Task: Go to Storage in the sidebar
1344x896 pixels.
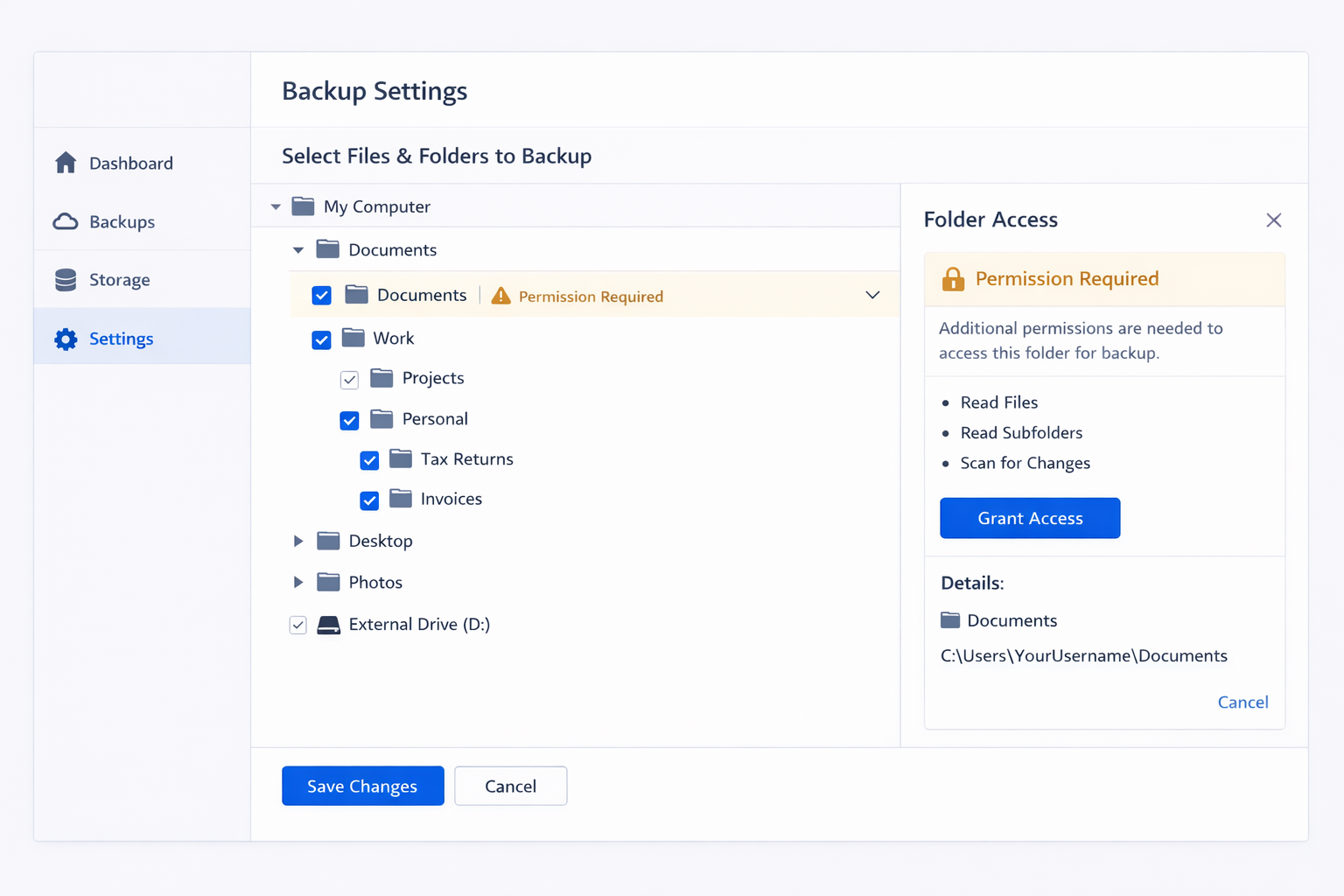Action: tap(119, 280)
